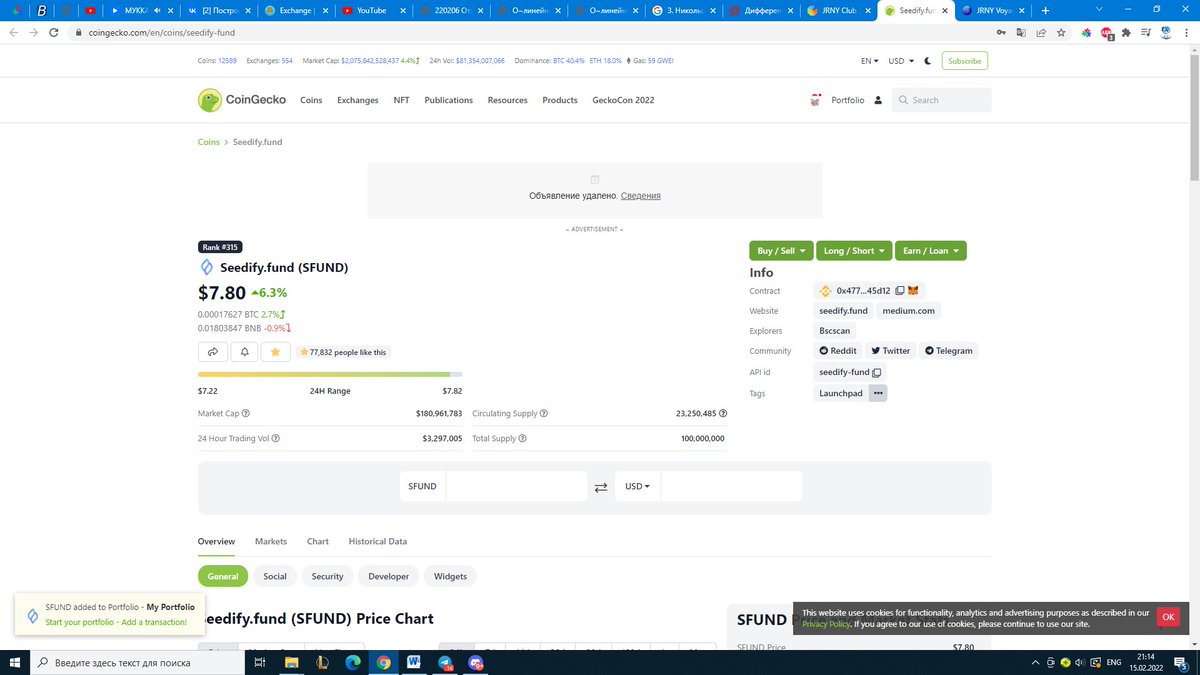Expand the Long / Short dropdown
This screenshot has width=1200, height=675.
point(854,251)
